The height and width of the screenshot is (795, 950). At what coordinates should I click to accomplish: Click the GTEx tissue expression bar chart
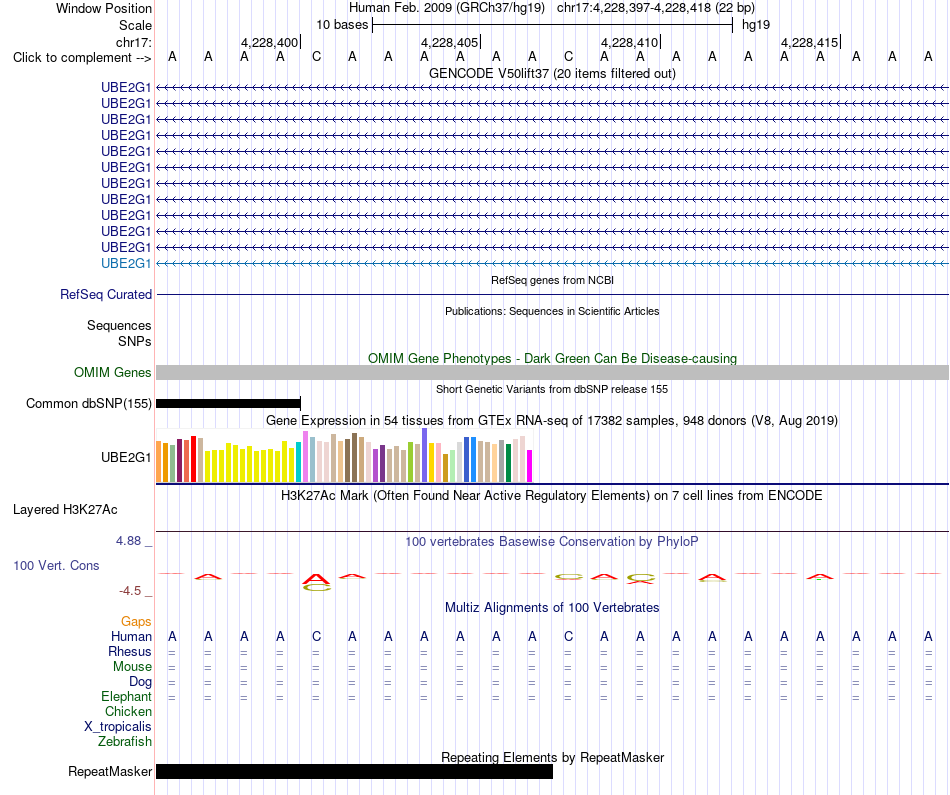(344, 456)
